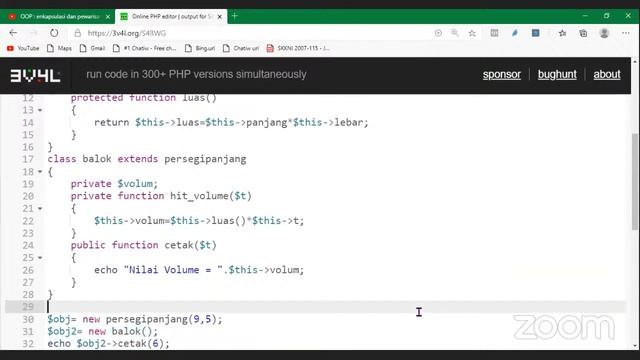Click 'protected function luas()' on line 12
This screenshot has height=360, width=640.
(x=144, y=98)
